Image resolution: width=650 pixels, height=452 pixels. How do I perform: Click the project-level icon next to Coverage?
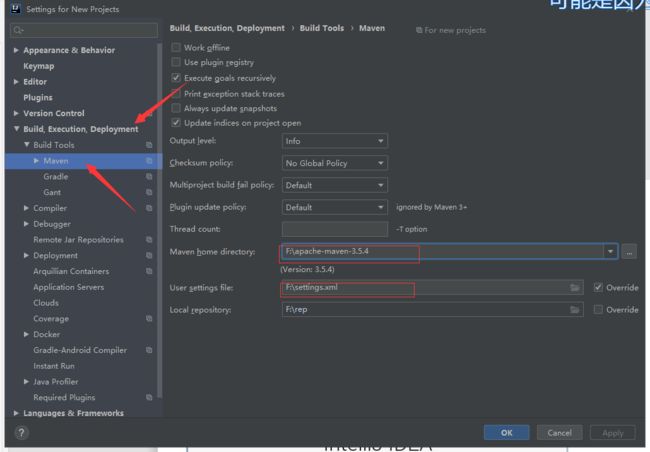click(149, 318)
